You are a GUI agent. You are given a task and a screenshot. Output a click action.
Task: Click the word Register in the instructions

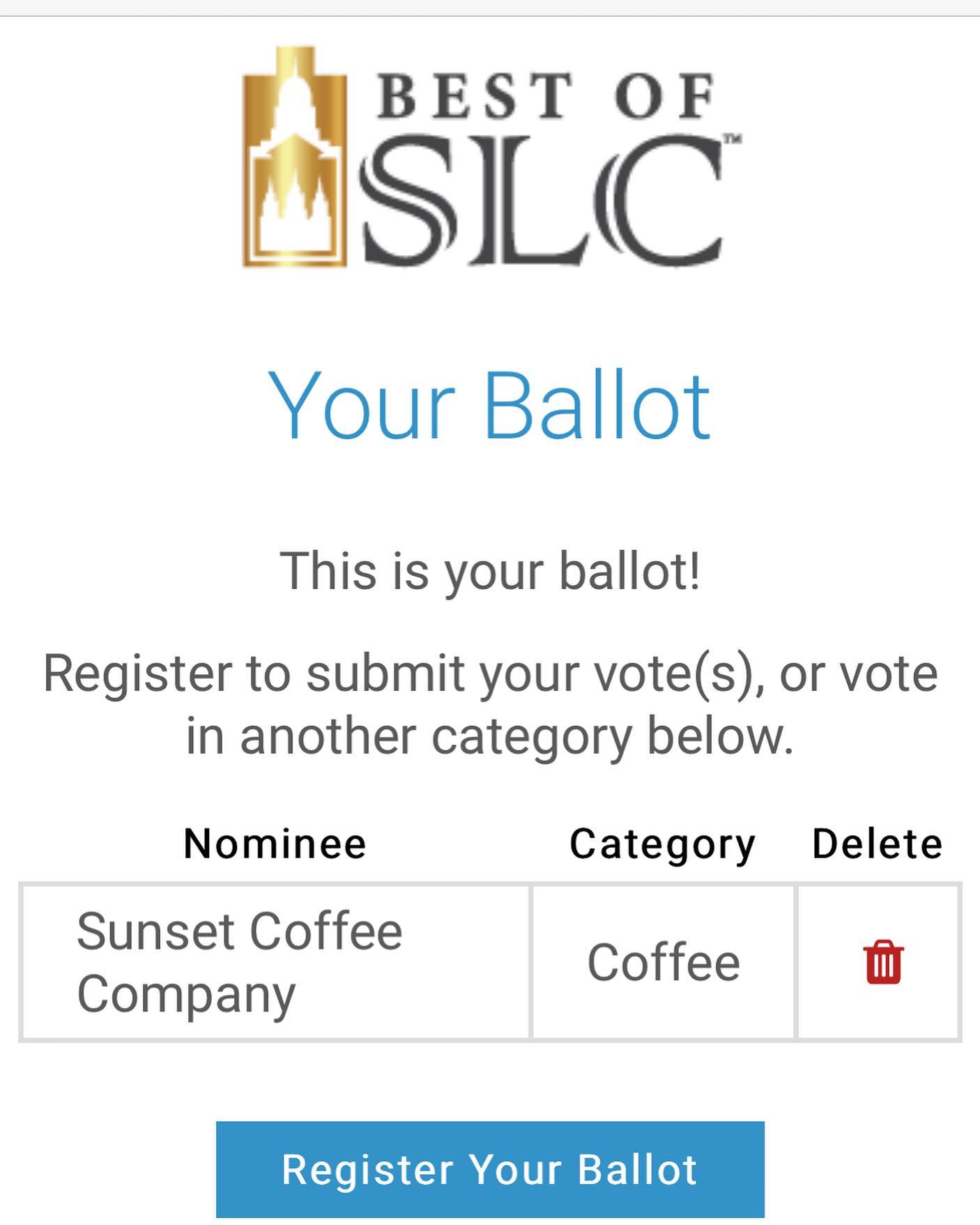[137, 674]
